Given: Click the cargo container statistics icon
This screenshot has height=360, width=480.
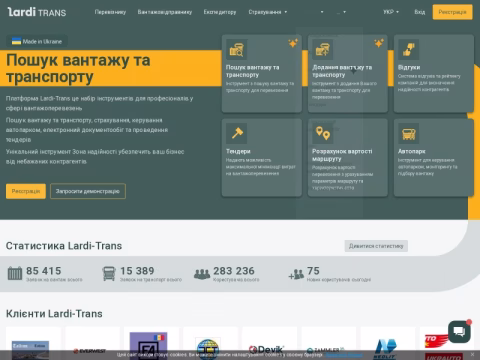Looking at the screenshot, I should [15, 273].
